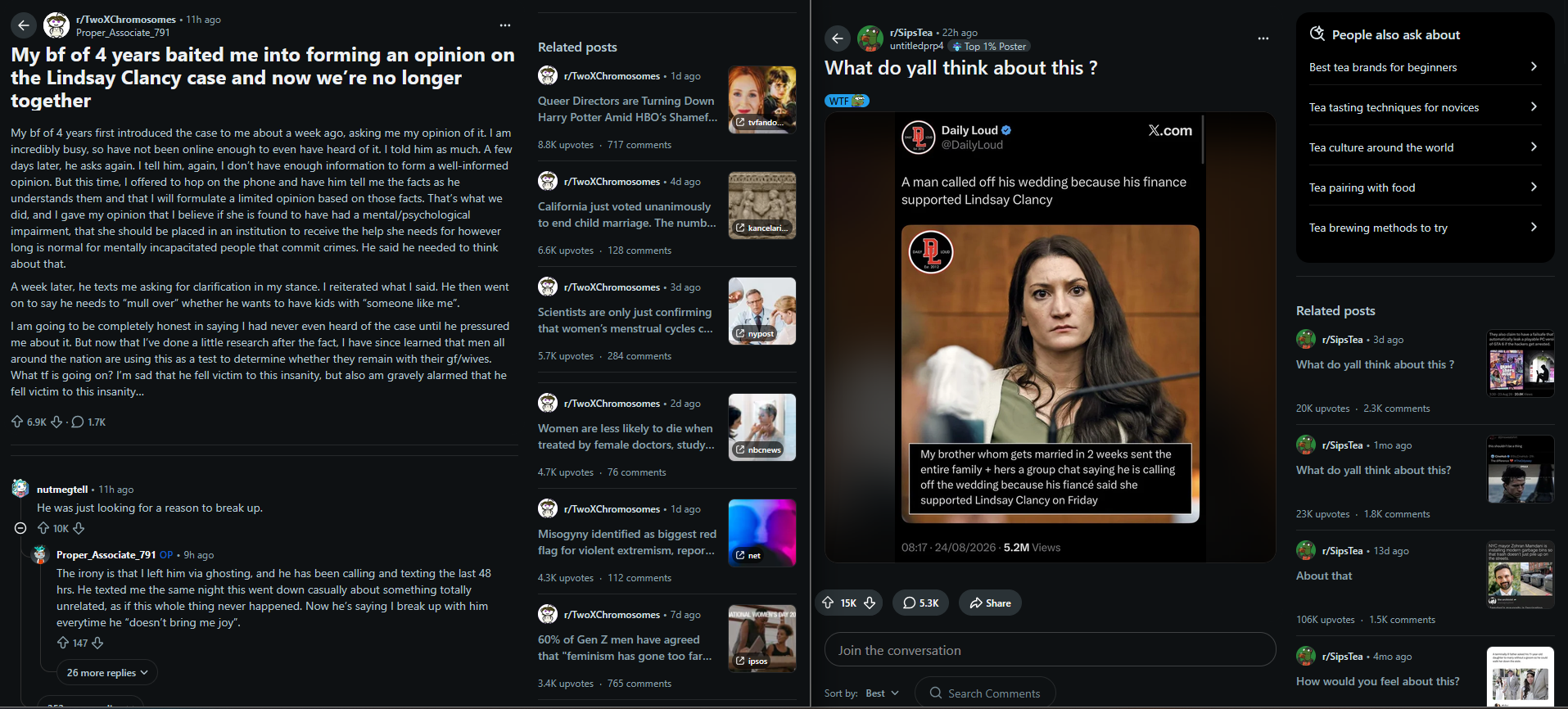This screenshot has height=709, width=1568.
Task: Click the 'Top 1% Poster' badge
Action: tap(989, 47)
